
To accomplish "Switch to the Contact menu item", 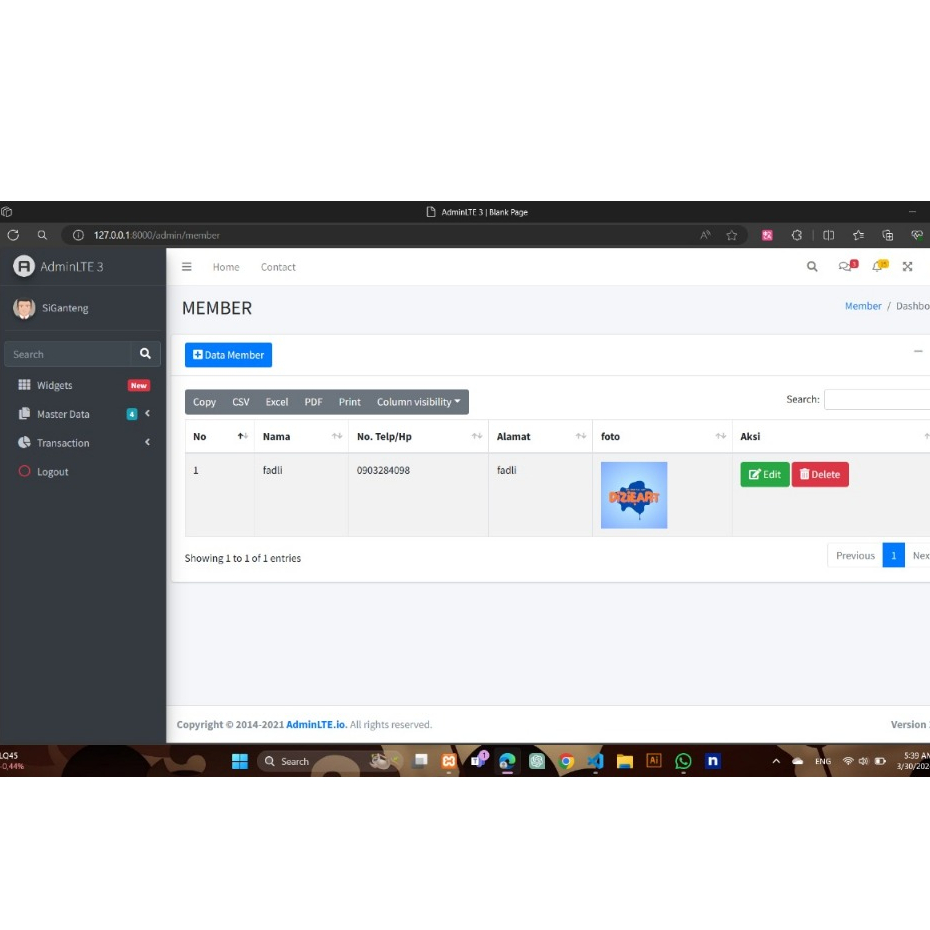I will pos(278,267).
